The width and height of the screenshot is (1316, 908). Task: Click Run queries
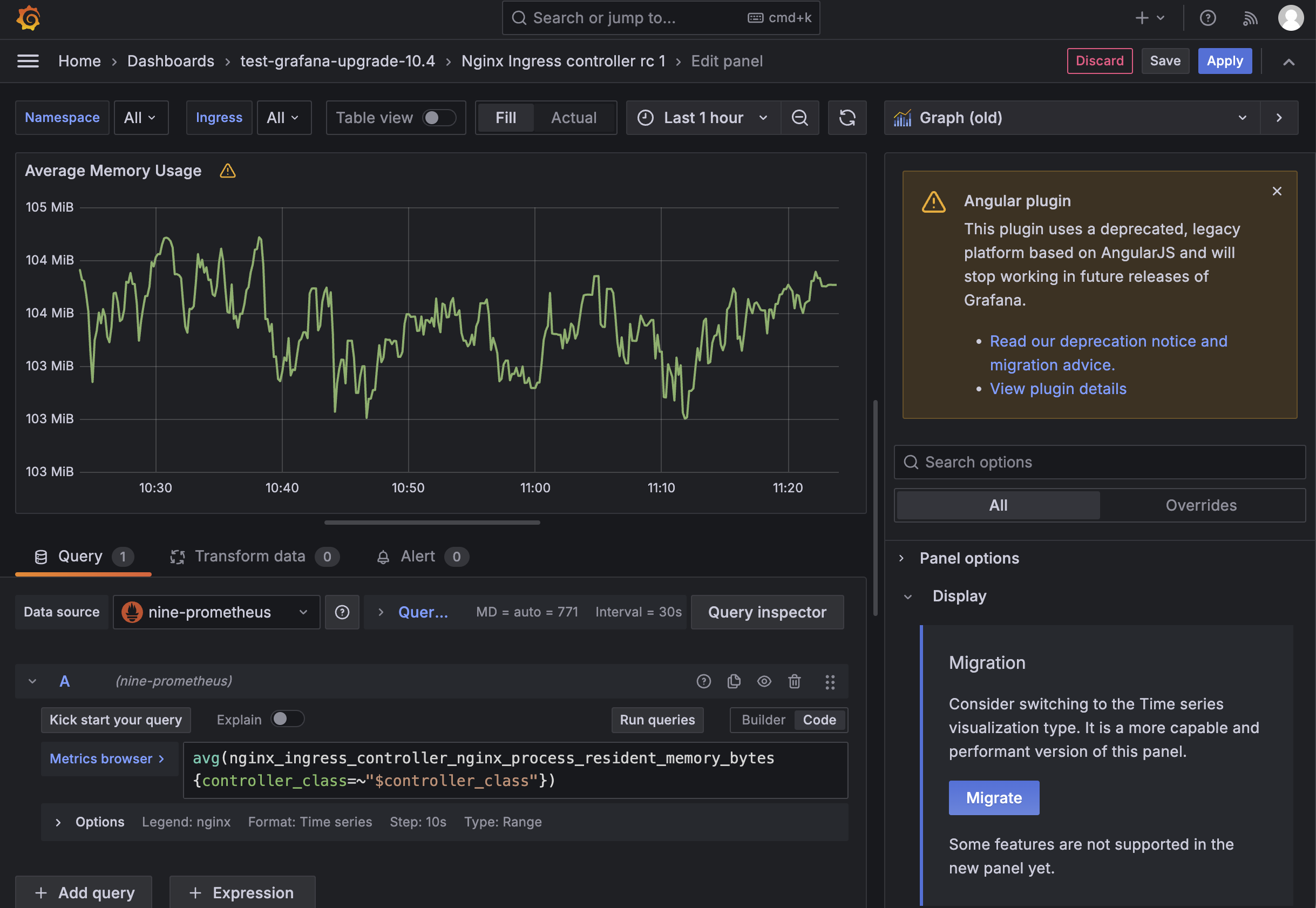pos(657,720)
